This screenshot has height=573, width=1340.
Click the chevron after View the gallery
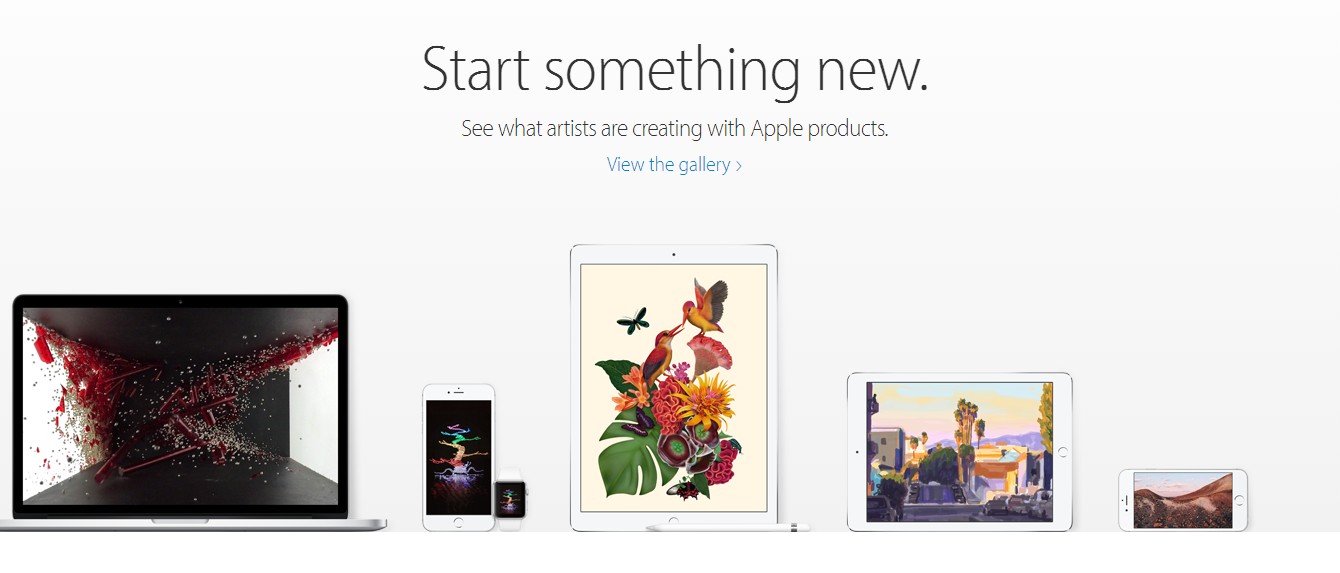click(x=739, y=166)
